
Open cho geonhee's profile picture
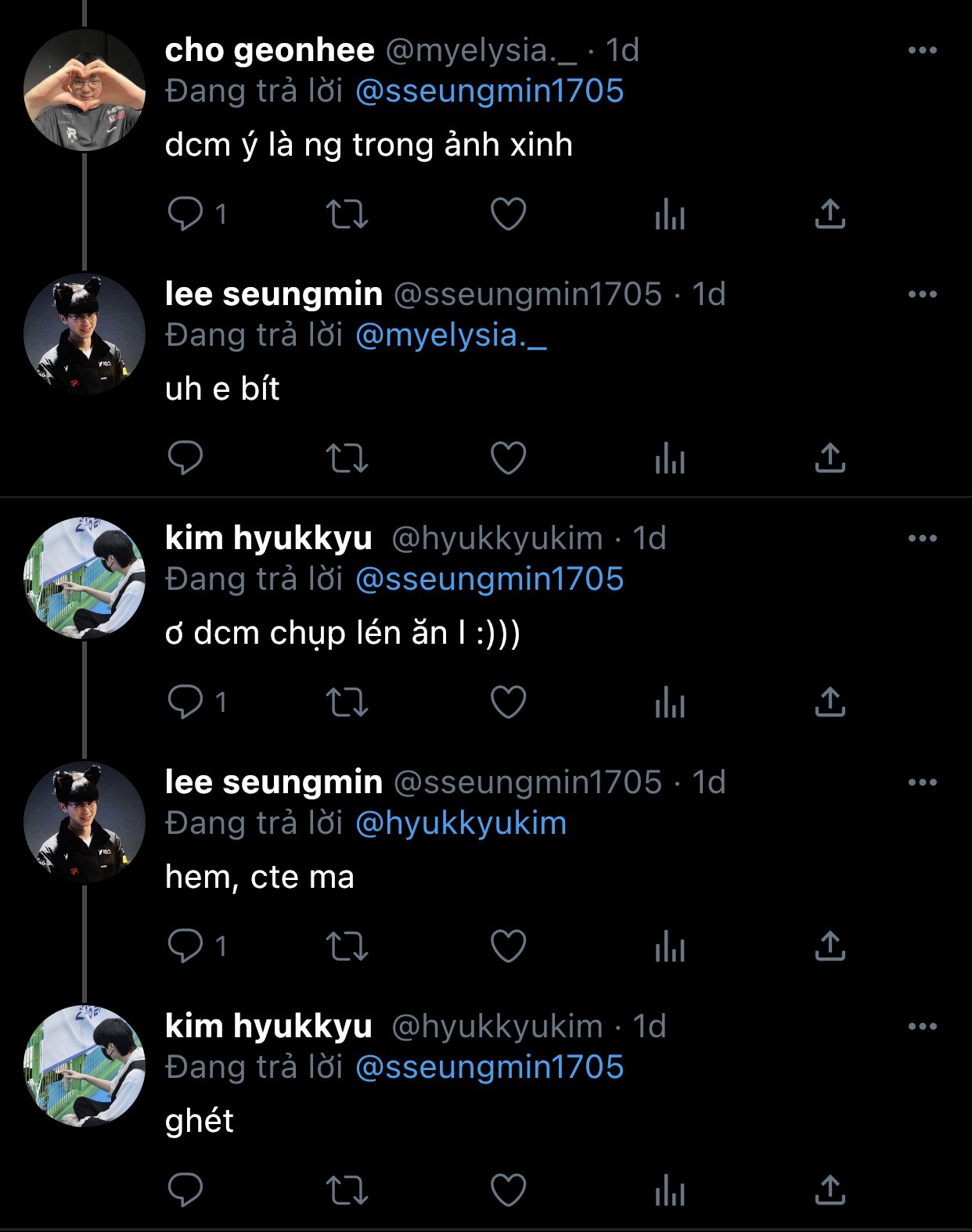[x=85, y=90]
